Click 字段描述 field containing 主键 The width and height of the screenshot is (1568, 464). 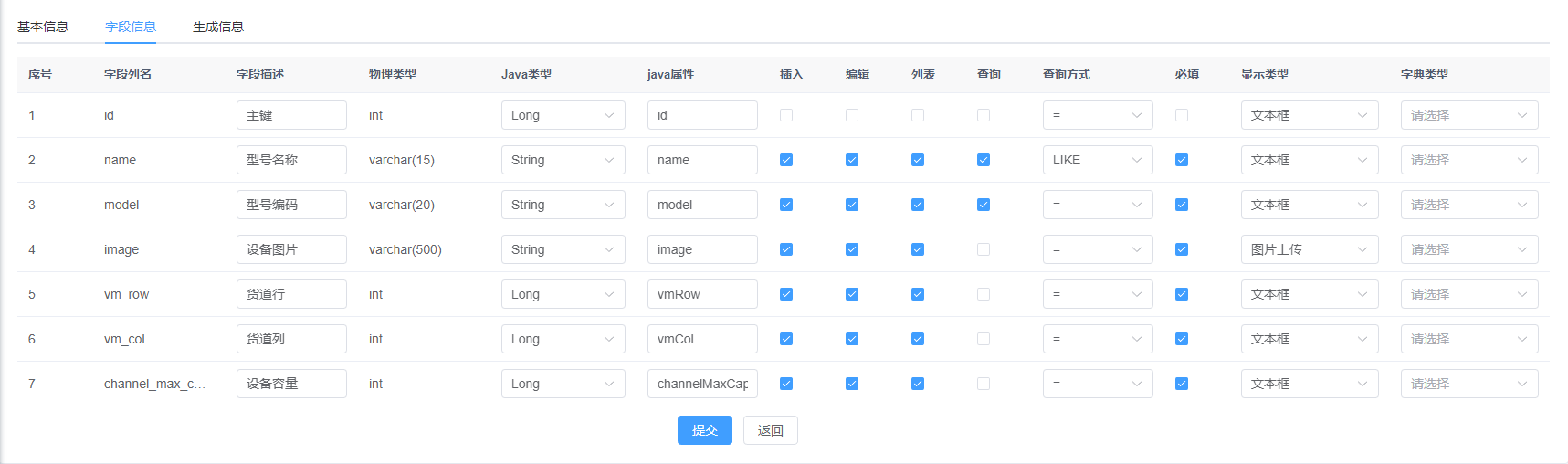click(291, 115)
